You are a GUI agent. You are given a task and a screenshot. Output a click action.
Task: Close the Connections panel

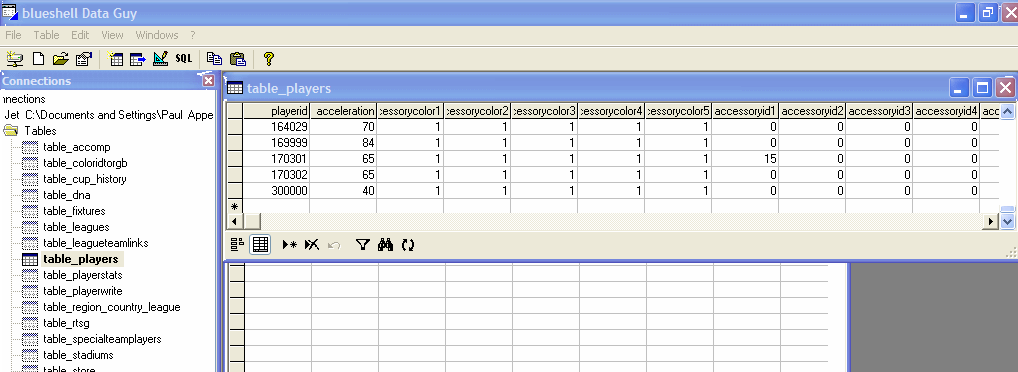(208, 81)
